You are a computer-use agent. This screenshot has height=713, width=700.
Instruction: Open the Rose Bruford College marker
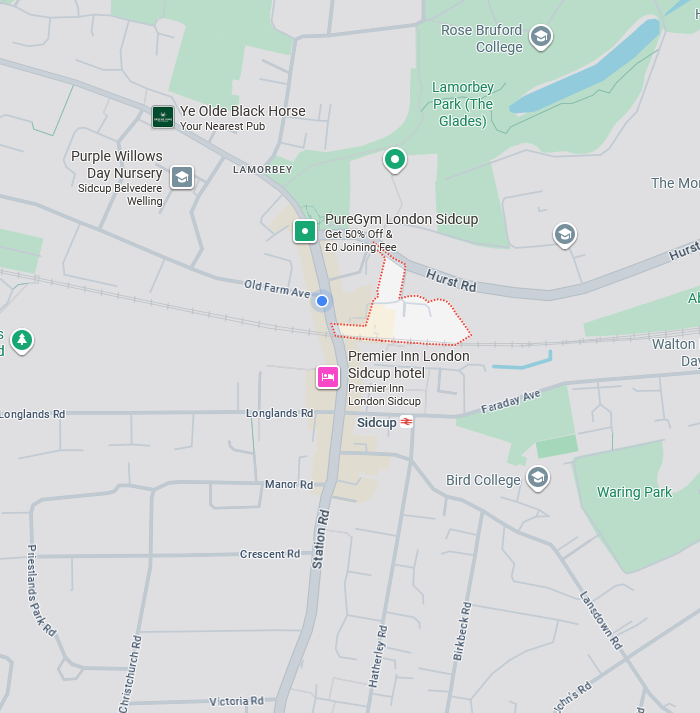pyautogui.click(x=541, y=37)
